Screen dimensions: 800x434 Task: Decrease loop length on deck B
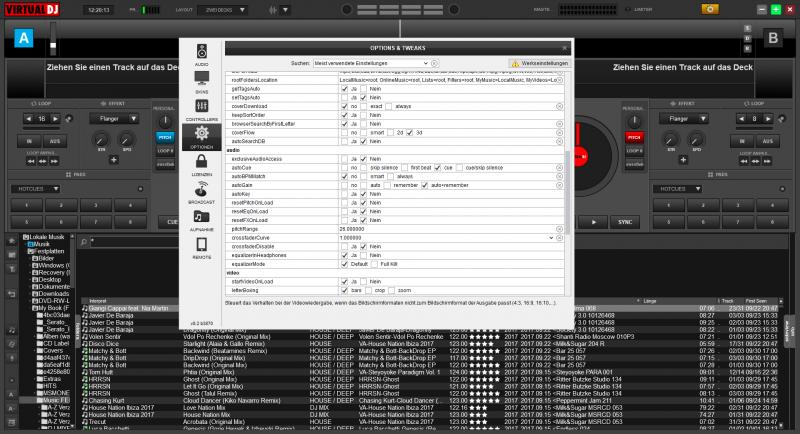pos(741,119)
